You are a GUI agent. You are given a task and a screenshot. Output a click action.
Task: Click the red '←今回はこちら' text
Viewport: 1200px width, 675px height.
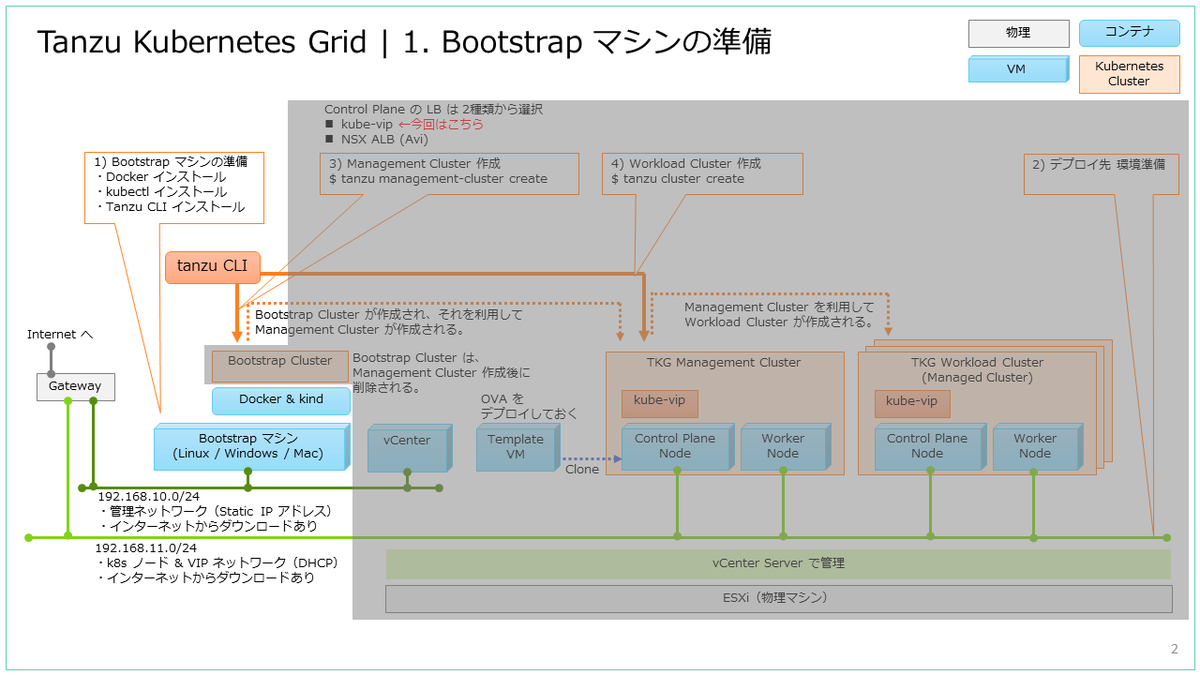[x=441, y=124]
